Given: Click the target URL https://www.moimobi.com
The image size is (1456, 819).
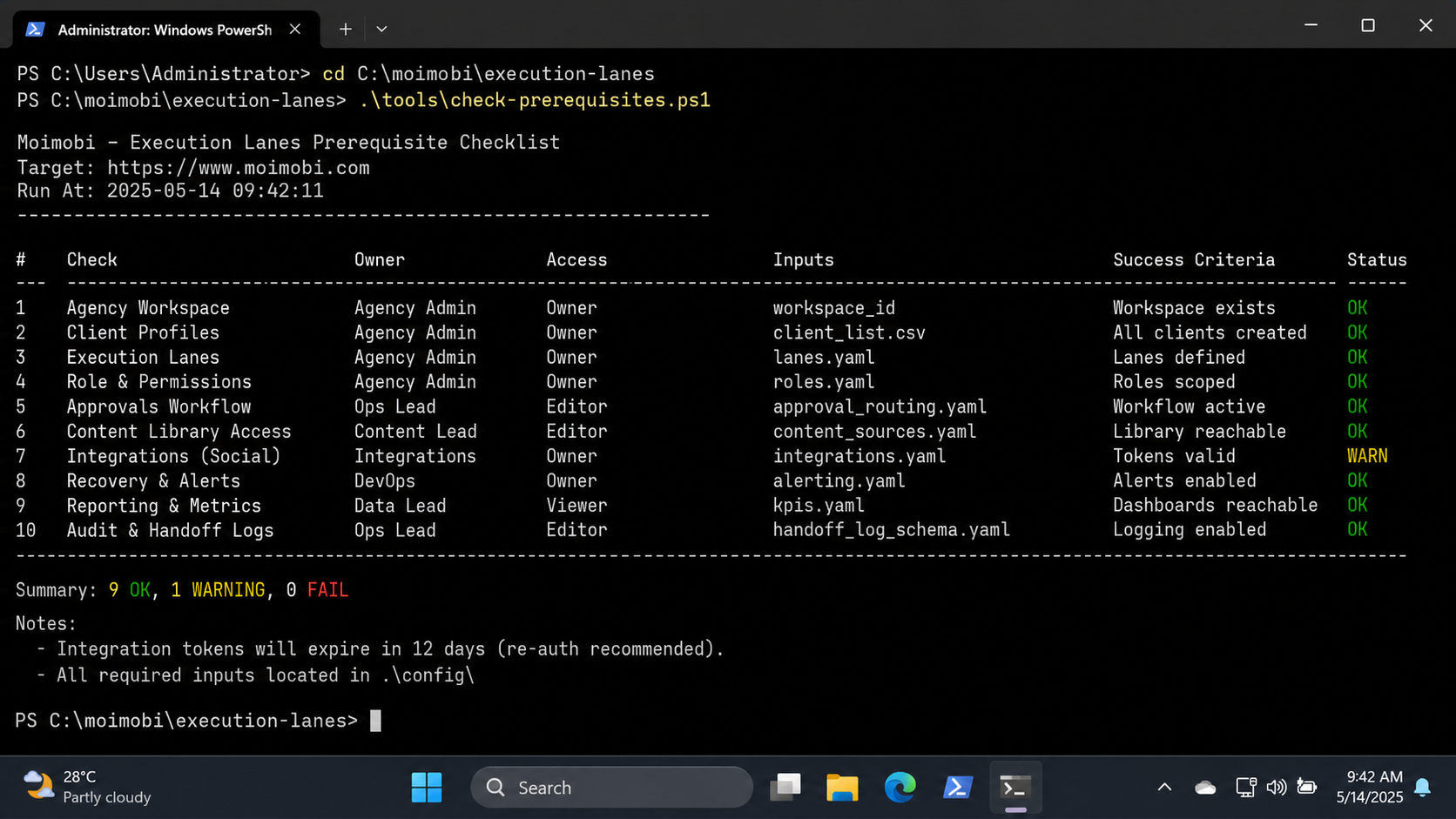Looking at the screenshot, I should 239,168.
